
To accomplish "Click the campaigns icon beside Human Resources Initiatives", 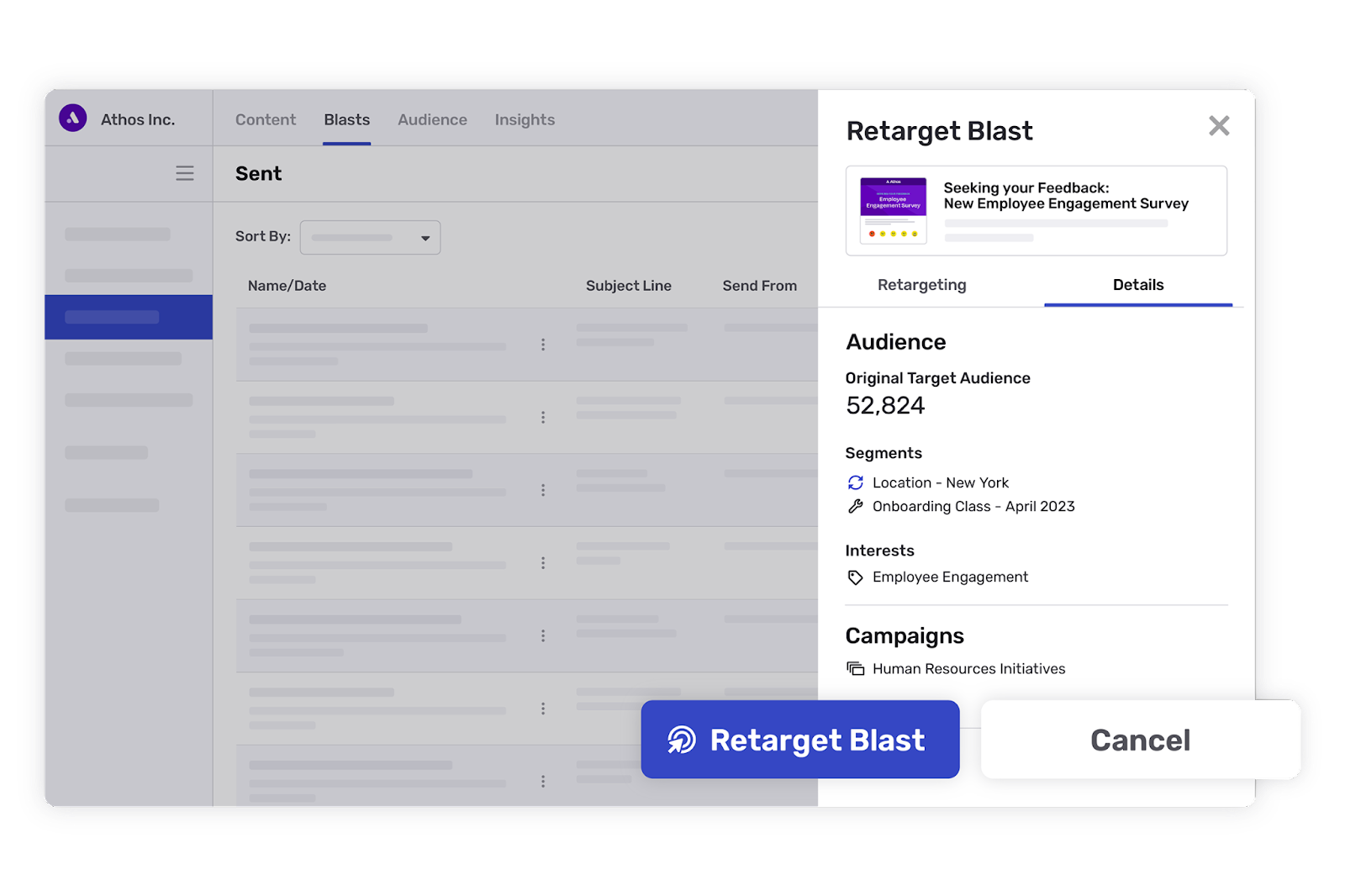I will [x=855, y=668].
